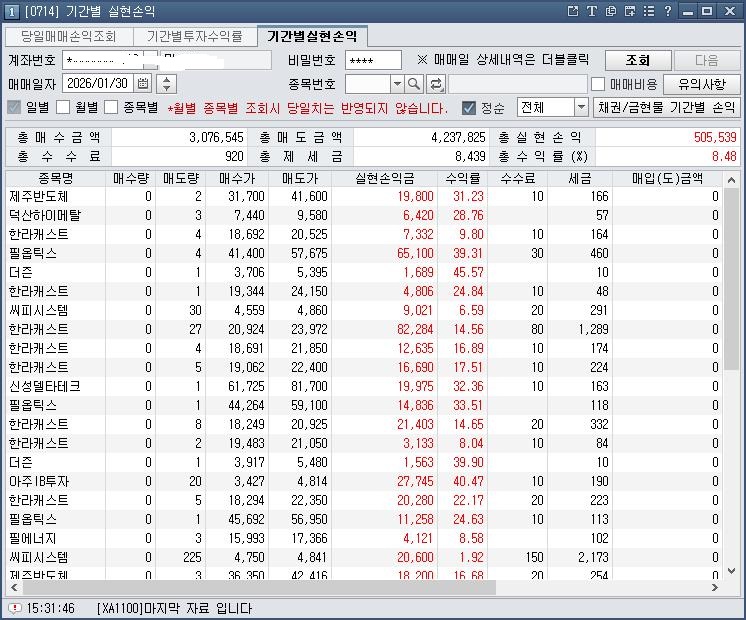Click the magnifier search icon by 종목번호

click(x=414, y=84)
